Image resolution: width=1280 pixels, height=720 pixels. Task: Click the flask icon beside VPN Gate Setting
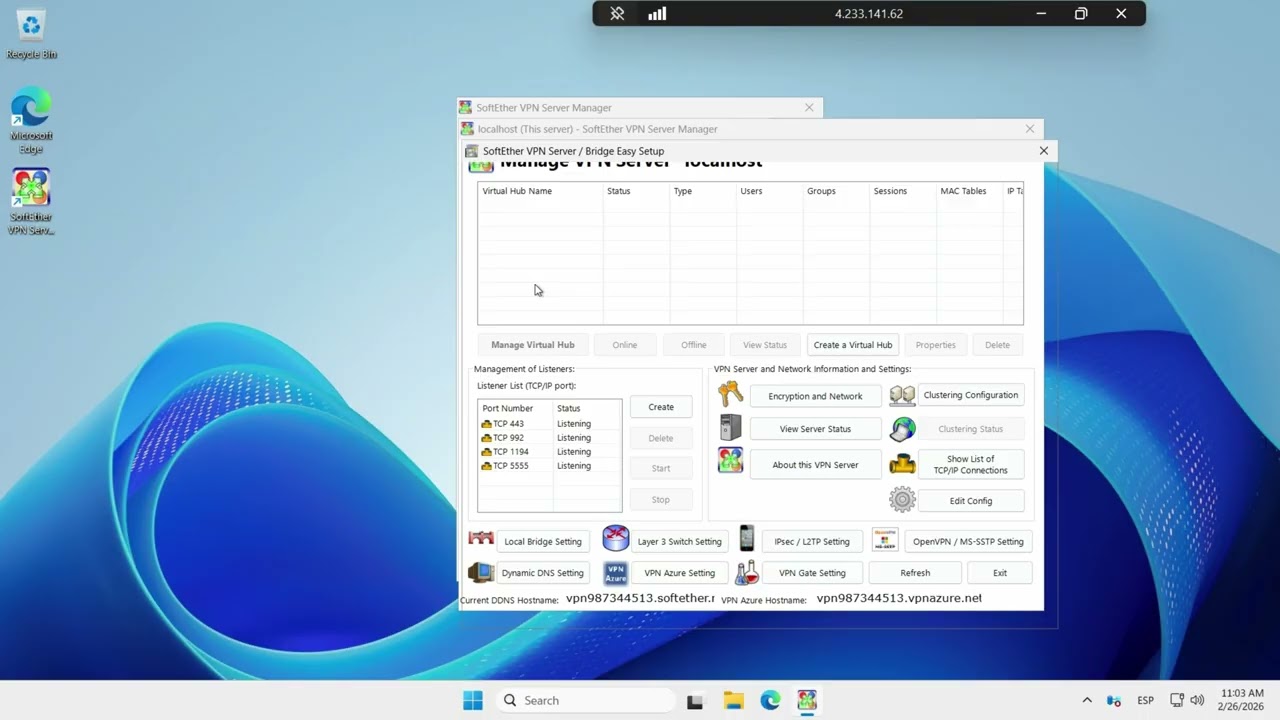click(747, 572)
